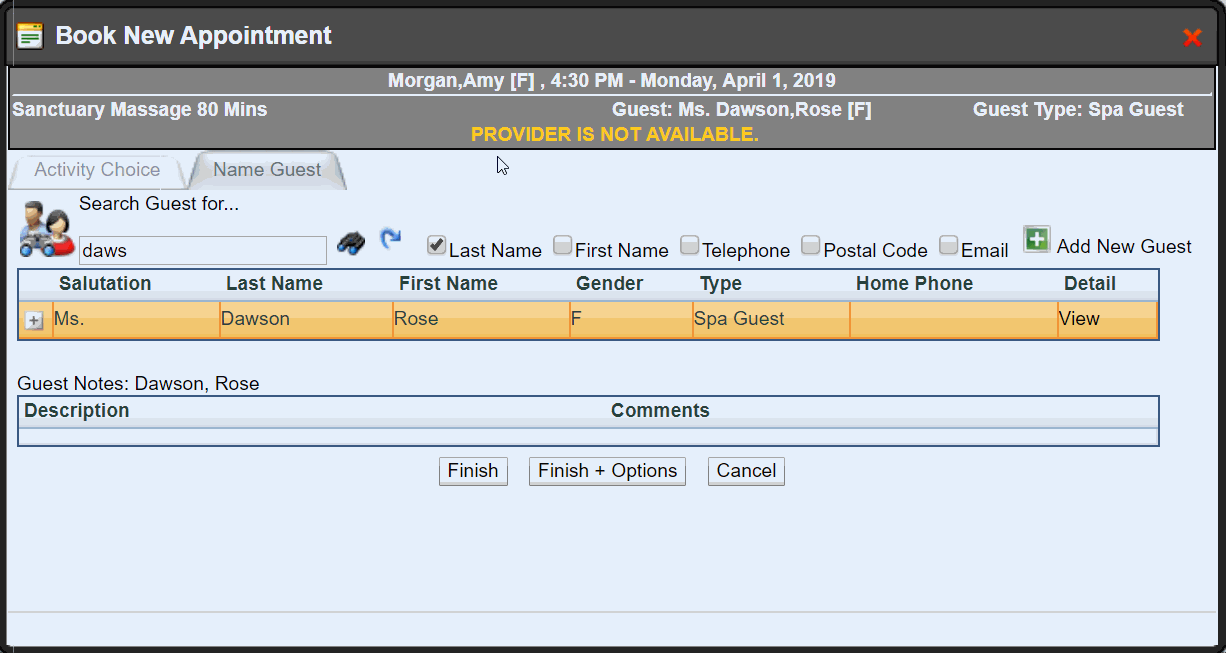The image size is (1226, 653).
Task: Click the Add New Guest label
Action: click(1124, 246)
